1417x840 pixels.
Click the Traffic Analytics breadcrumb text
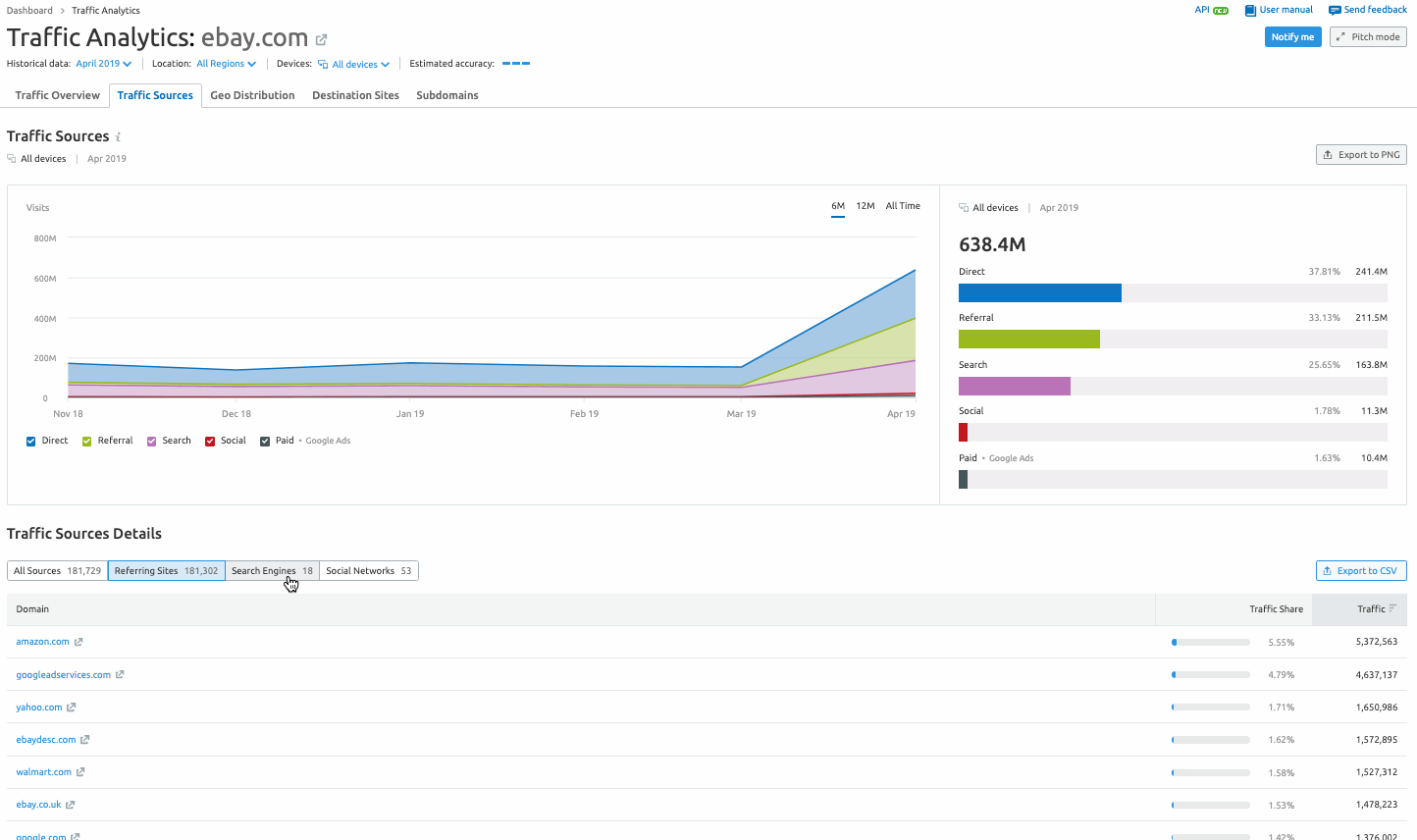pos(106,11)
